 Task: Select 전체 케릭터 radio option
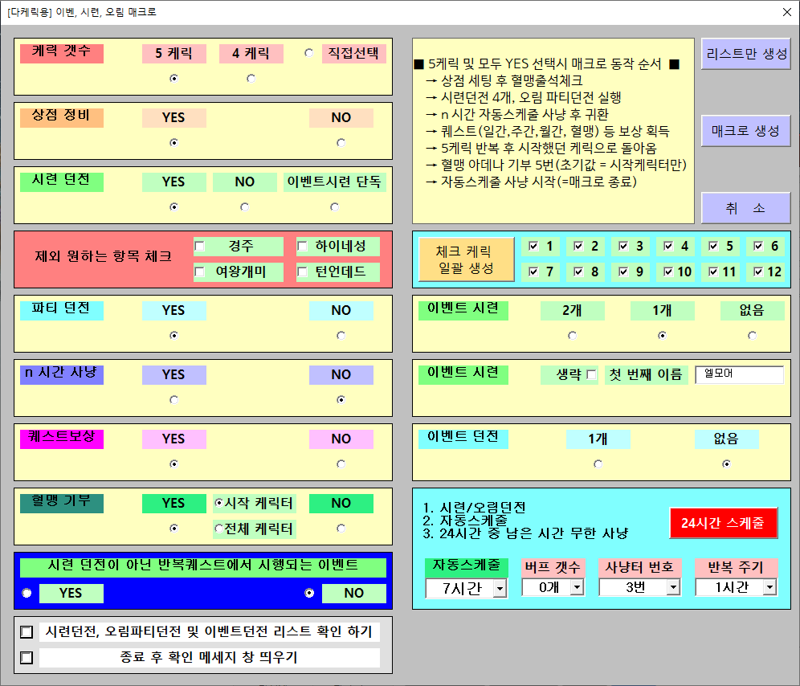[x=219, y=528]
